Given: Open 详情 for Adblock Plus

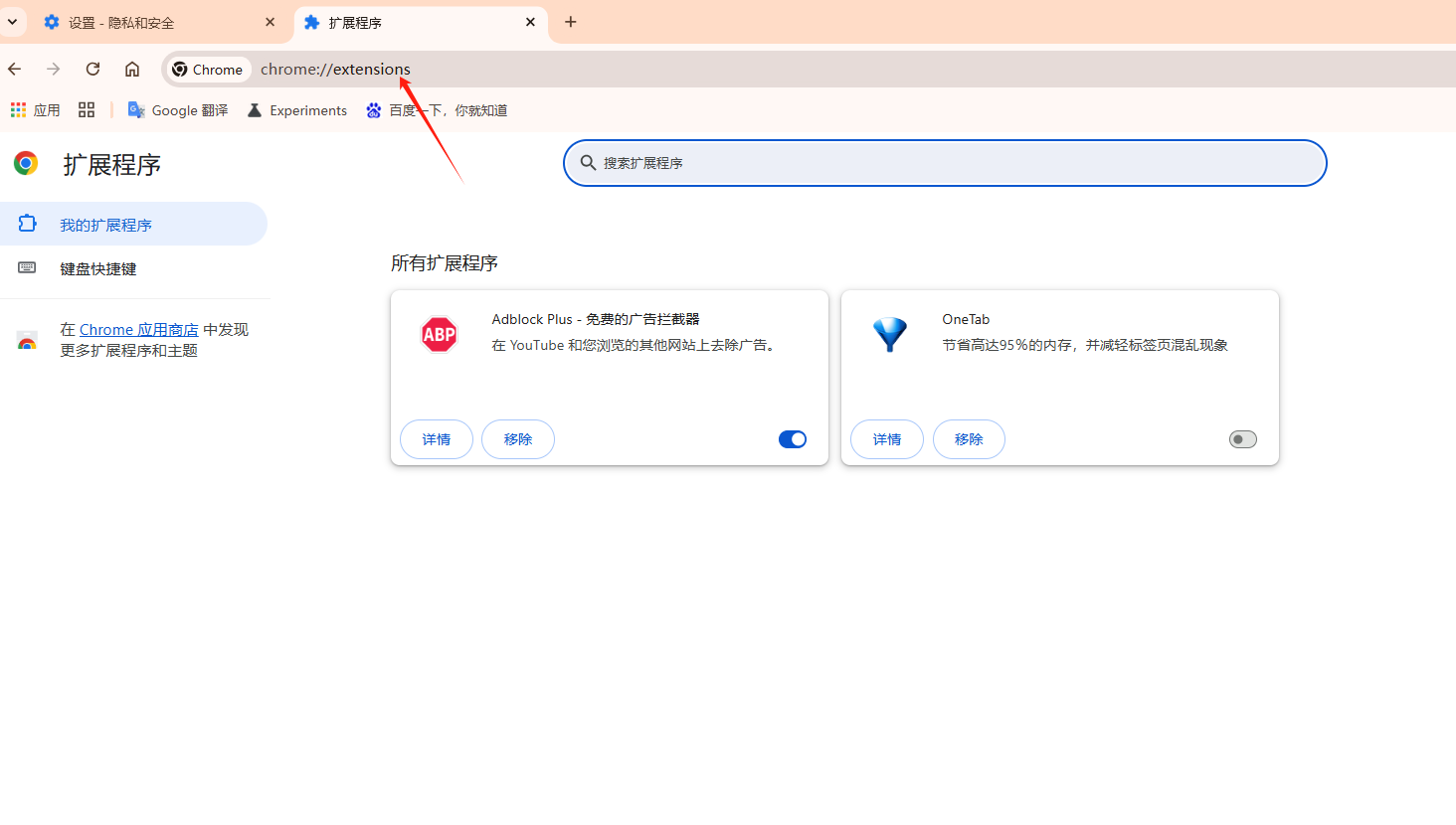Looking at the screenshot, I should (x=437, y=439).
